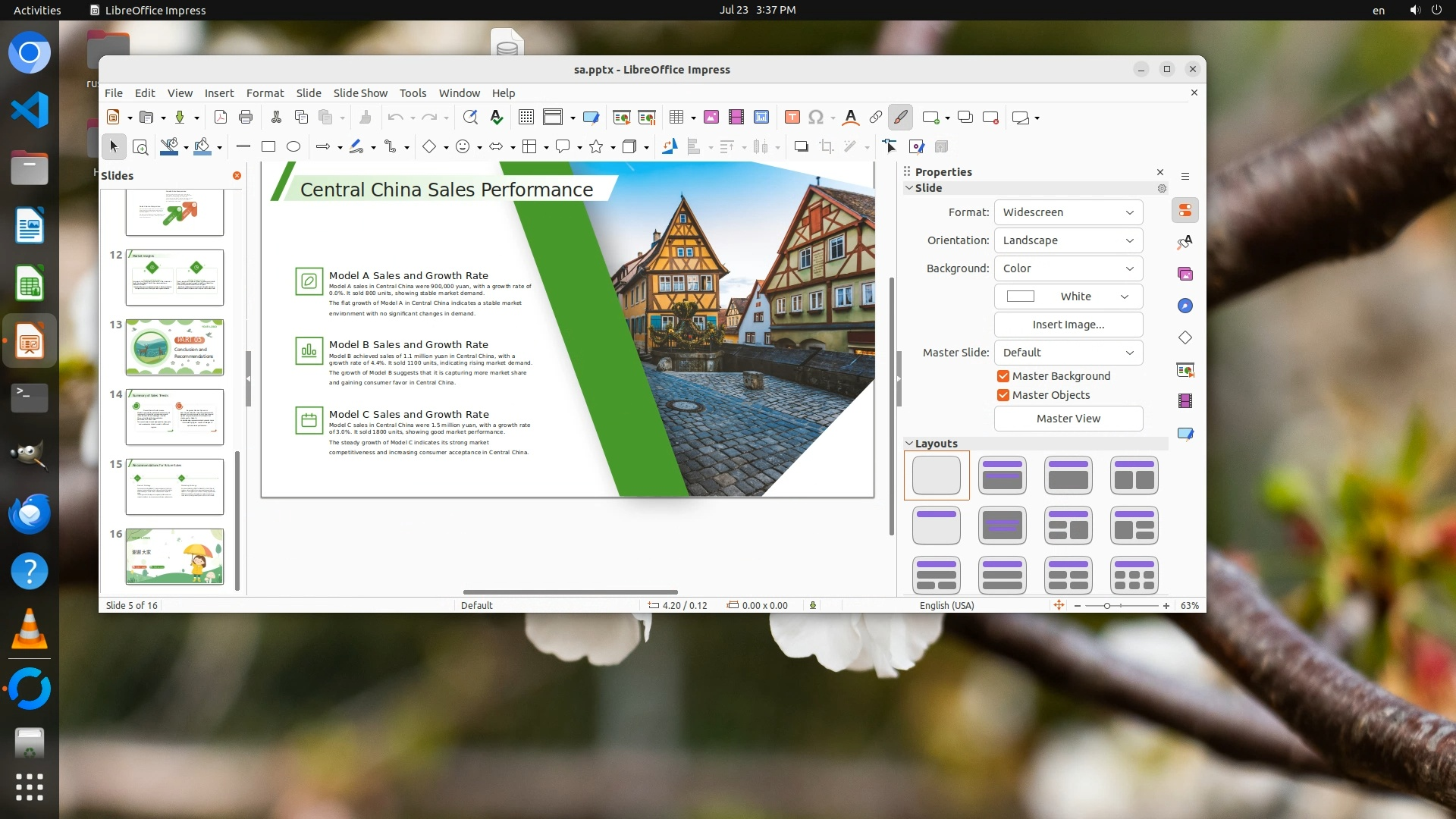Image resolution: width=1456 pixels, height=819 pixels.
Task: Toggle the Show Draw Functions button
Action: (900, 117)
